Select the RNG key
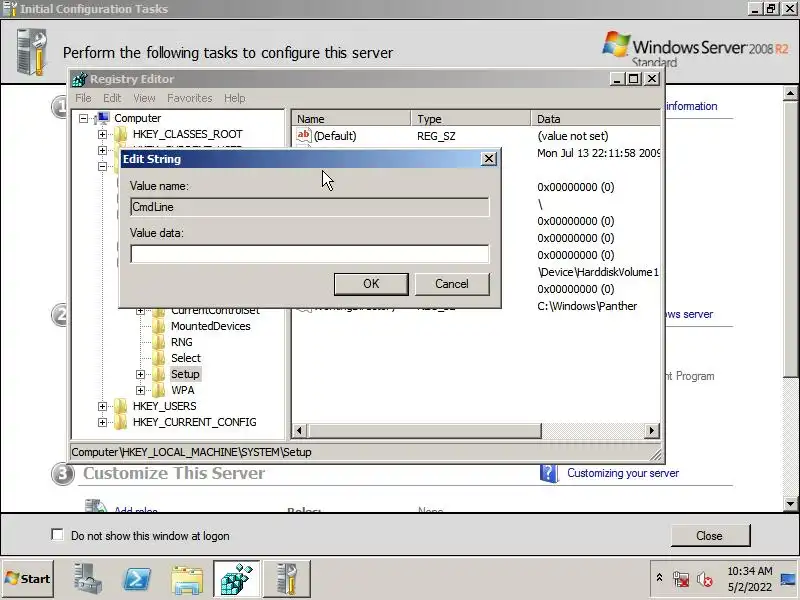 pyautogui.click(x=182, y=342)
